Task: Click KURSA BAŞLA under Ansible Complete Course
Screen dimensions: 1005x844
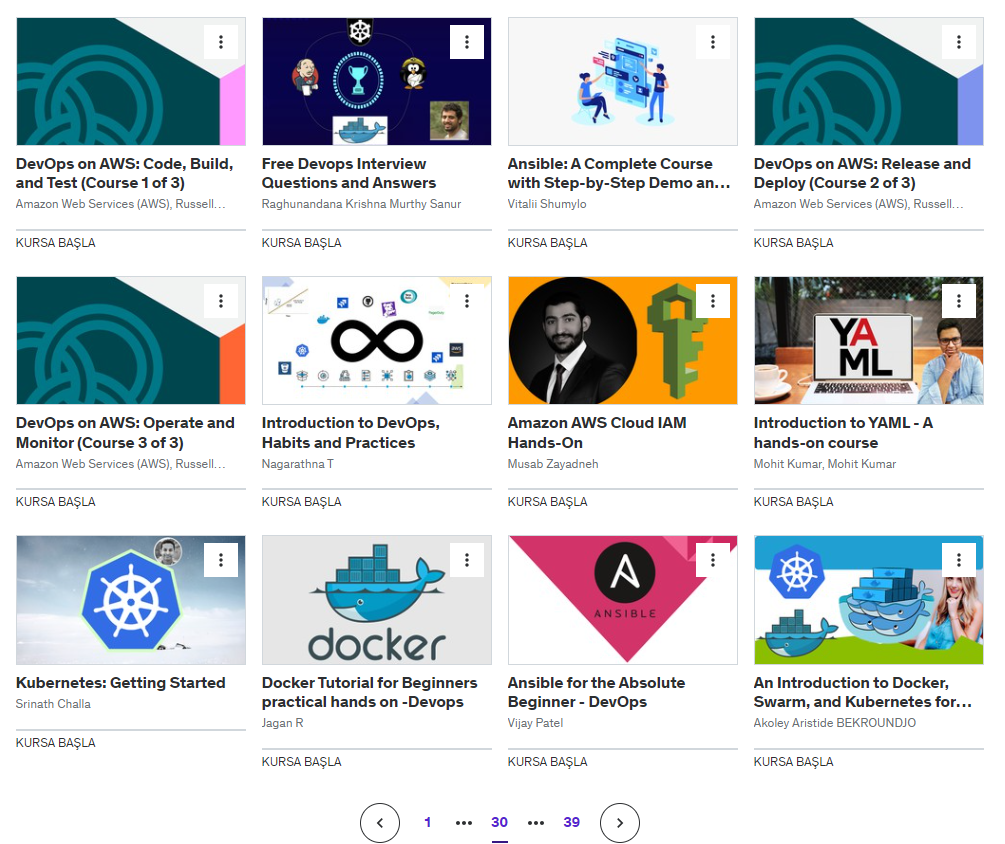Action: pyautogui.click(x=548, y=243)
